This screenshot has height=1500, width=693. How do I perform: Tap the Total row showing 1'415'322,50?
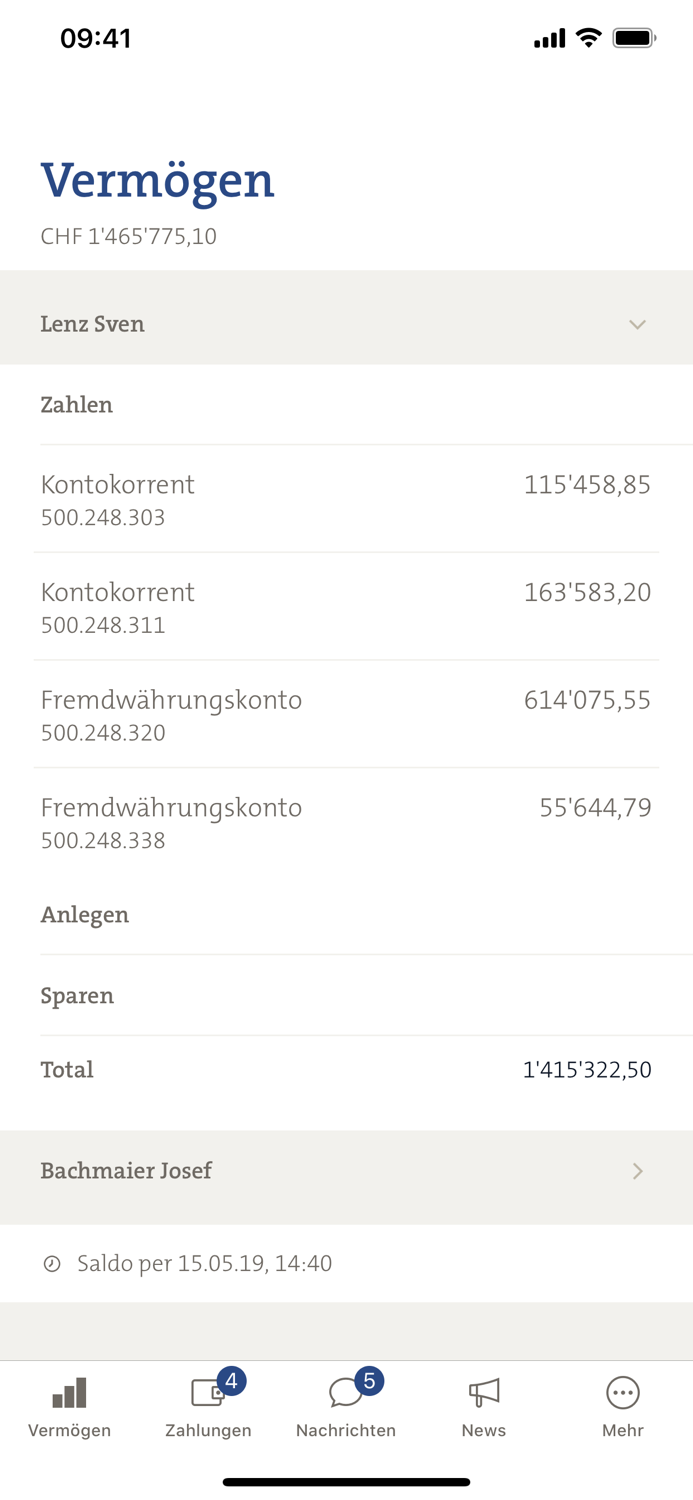(x=346, y=1069)
